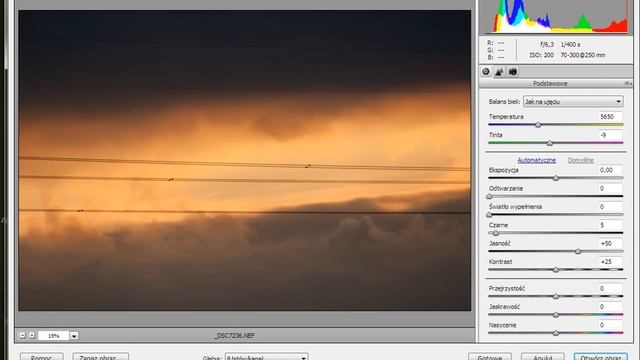This screenshot has width=640, height=360.
Task: Click the Tinta slider handle
Action: pyautogui.click(x=550, y=143)
